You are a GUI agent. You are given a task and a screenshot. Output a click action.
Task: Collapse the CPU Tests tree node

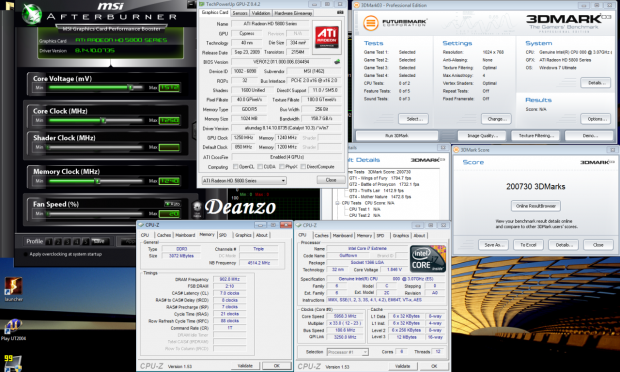pyautogui.click(x=337, y=203)
